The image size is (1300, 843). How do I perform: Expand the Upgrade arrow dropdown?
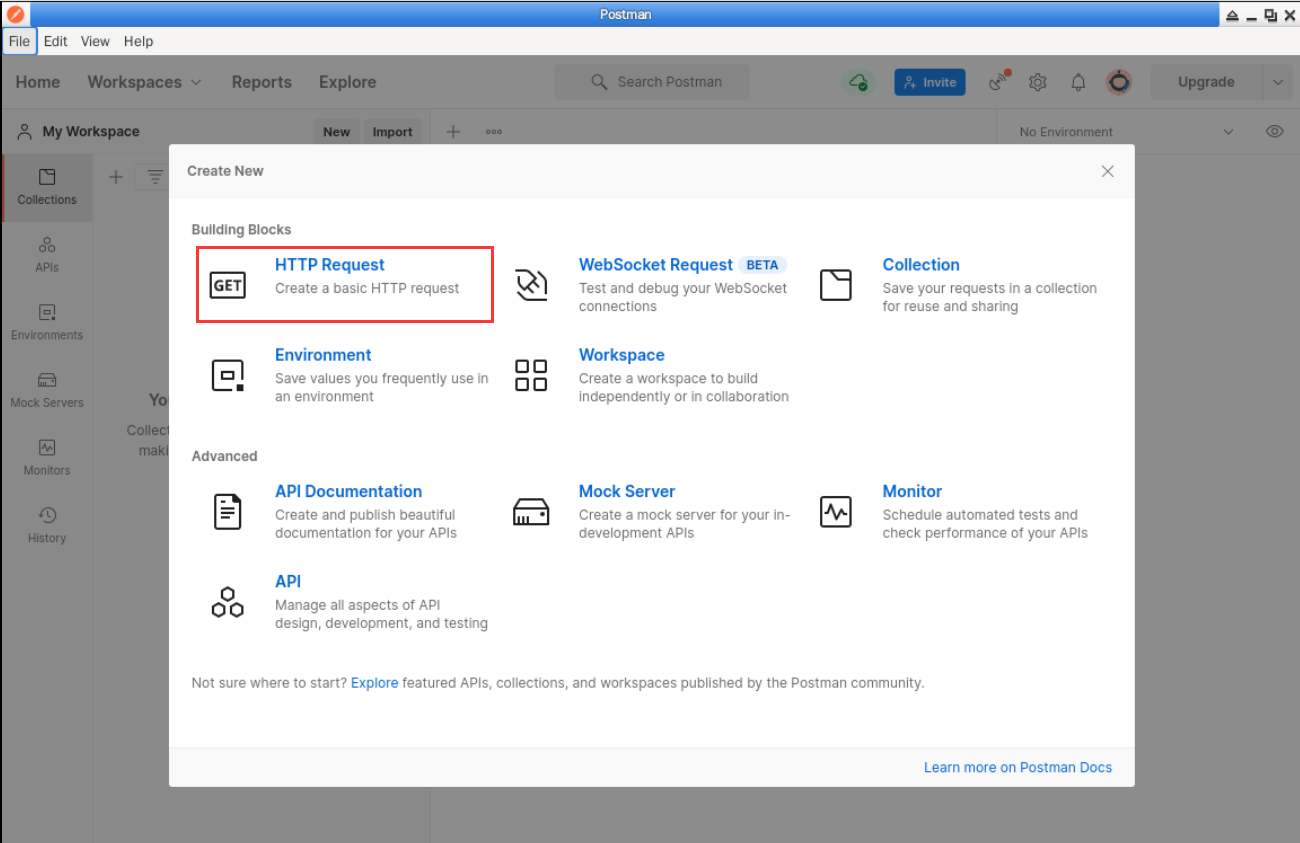[x=1277, y=82]
